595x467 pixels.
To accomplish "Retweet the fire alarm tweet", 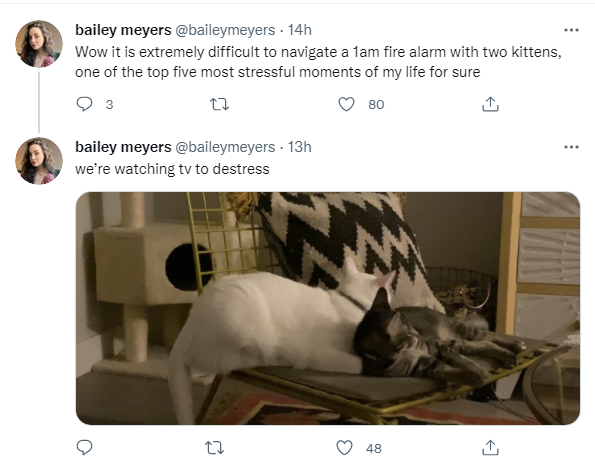I will pos(220,104).
